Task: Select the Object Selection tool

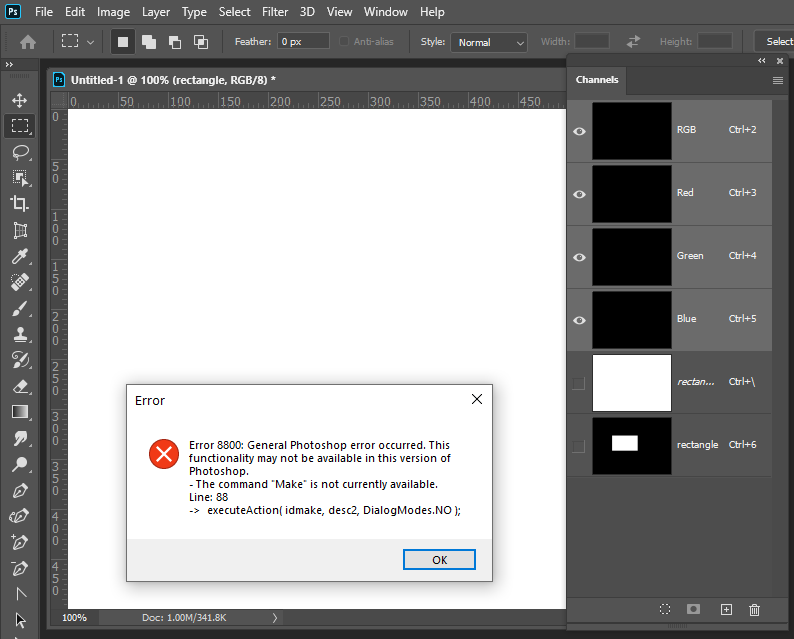Action: 20,178
